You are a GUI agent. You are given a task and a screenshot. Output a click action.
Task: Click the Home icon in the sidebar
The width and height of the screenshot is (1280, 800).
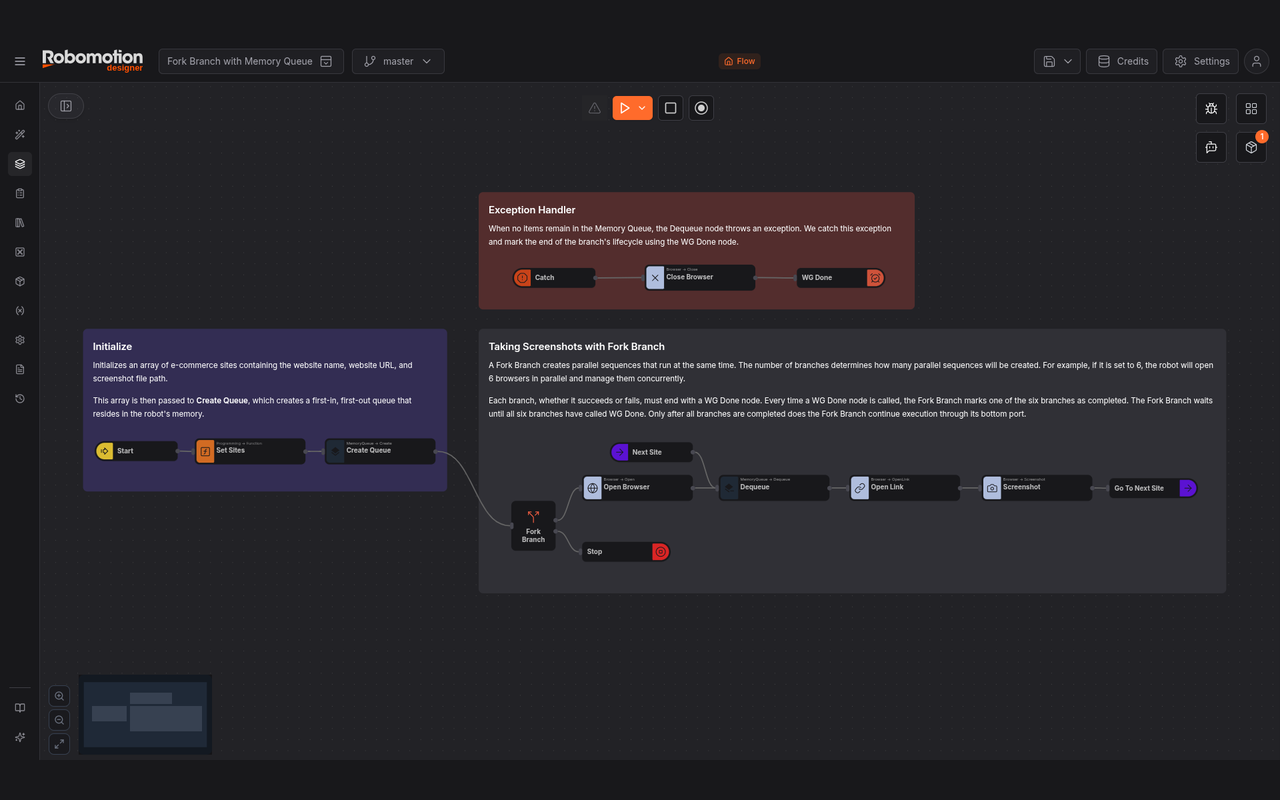tap(20, 105)
